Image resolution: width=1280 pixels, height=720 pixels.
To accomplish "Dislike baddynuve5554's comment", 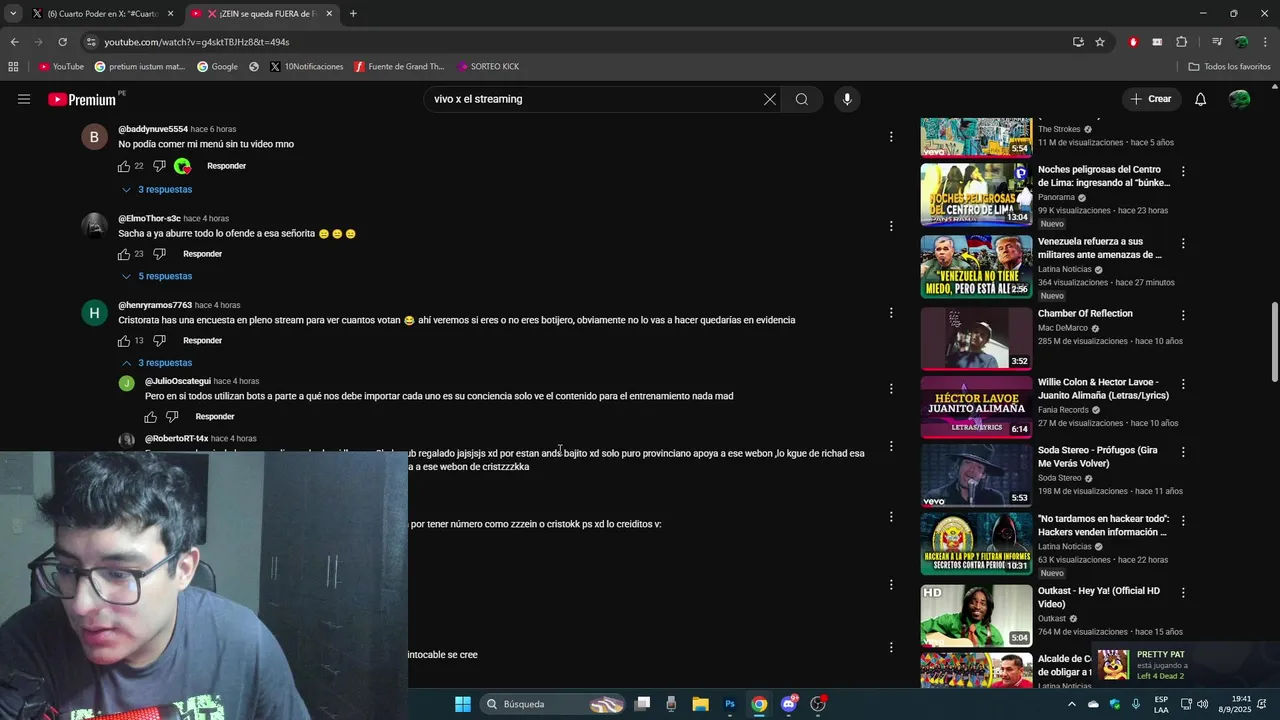I will point(159,166).
